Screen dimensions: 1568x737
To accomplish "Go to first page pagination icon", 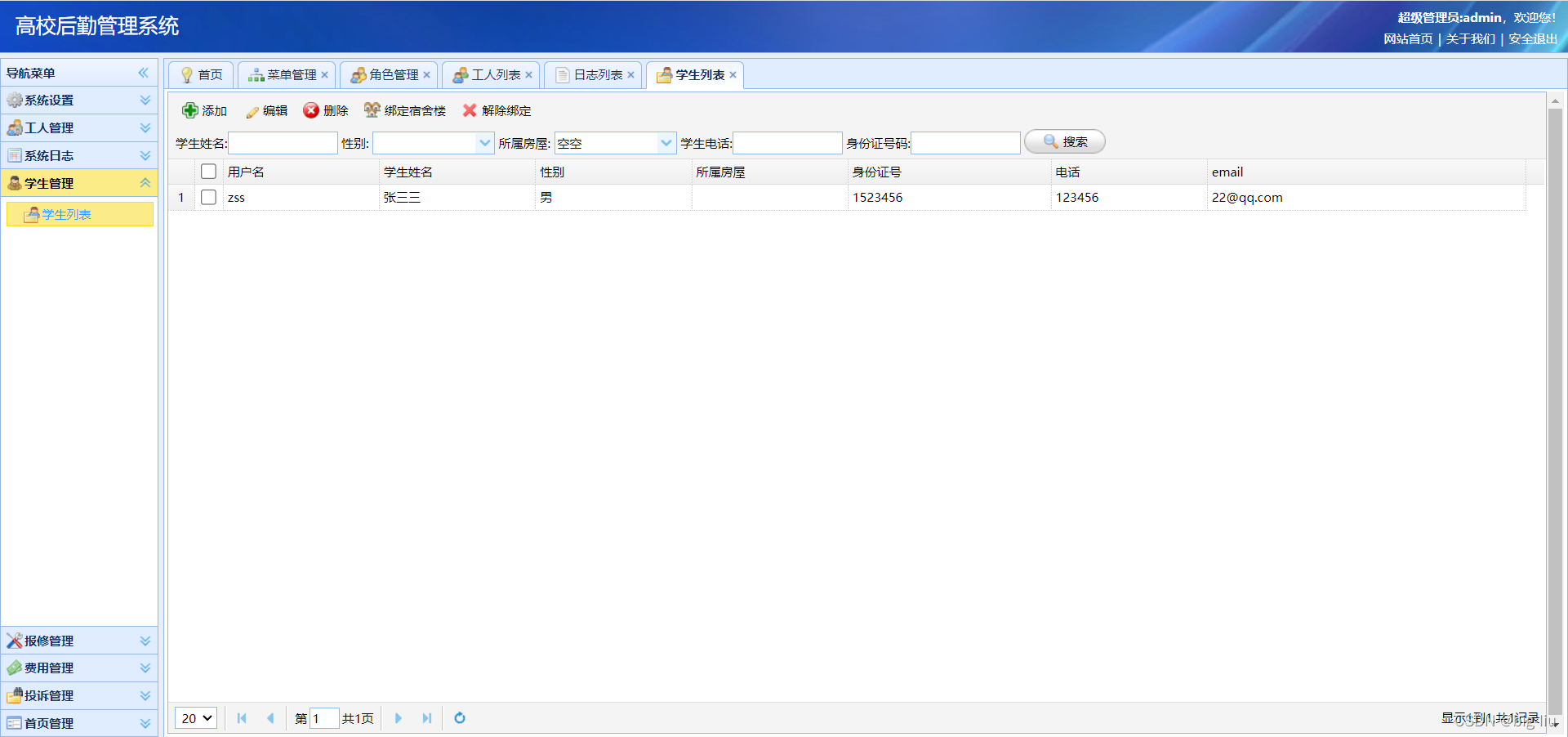I will pyautogui.click(x=242, y=718).
